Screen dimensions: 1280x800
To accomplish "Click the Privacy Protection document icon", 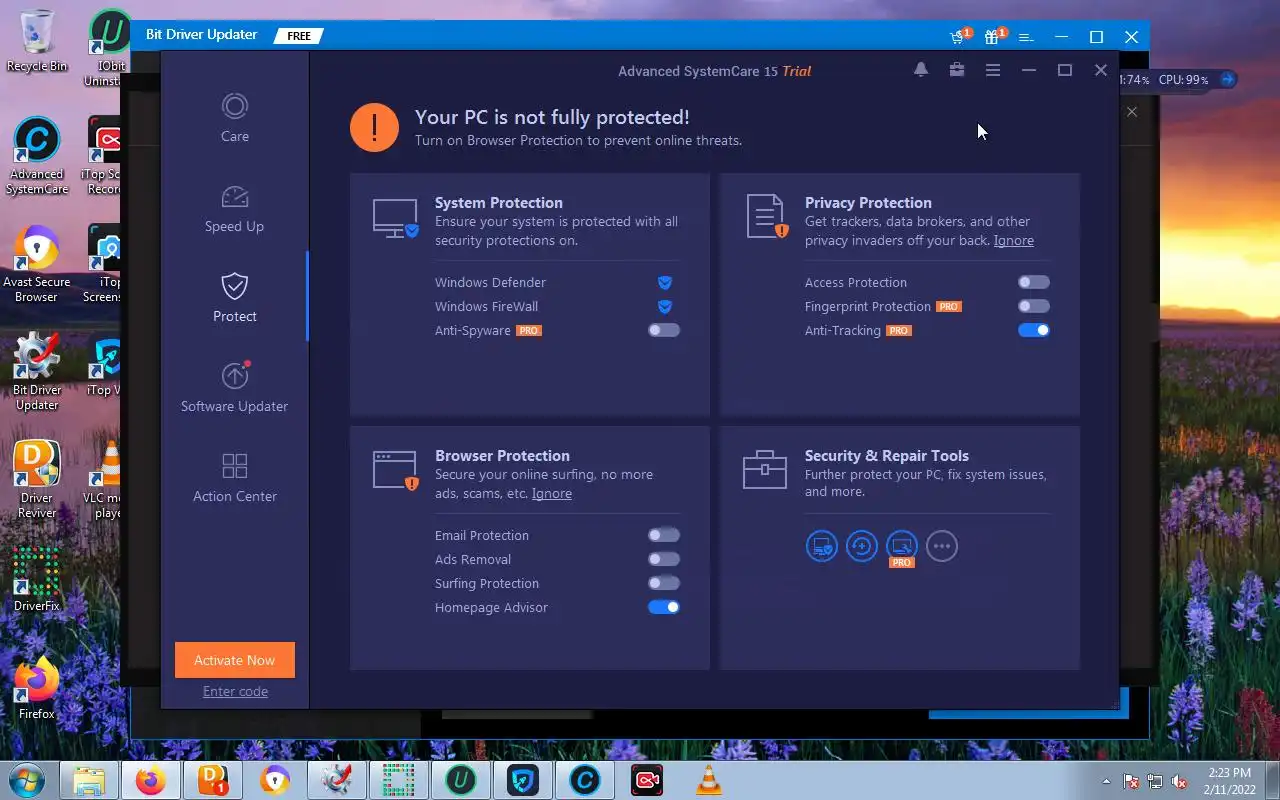I will [x=767, y=217].
